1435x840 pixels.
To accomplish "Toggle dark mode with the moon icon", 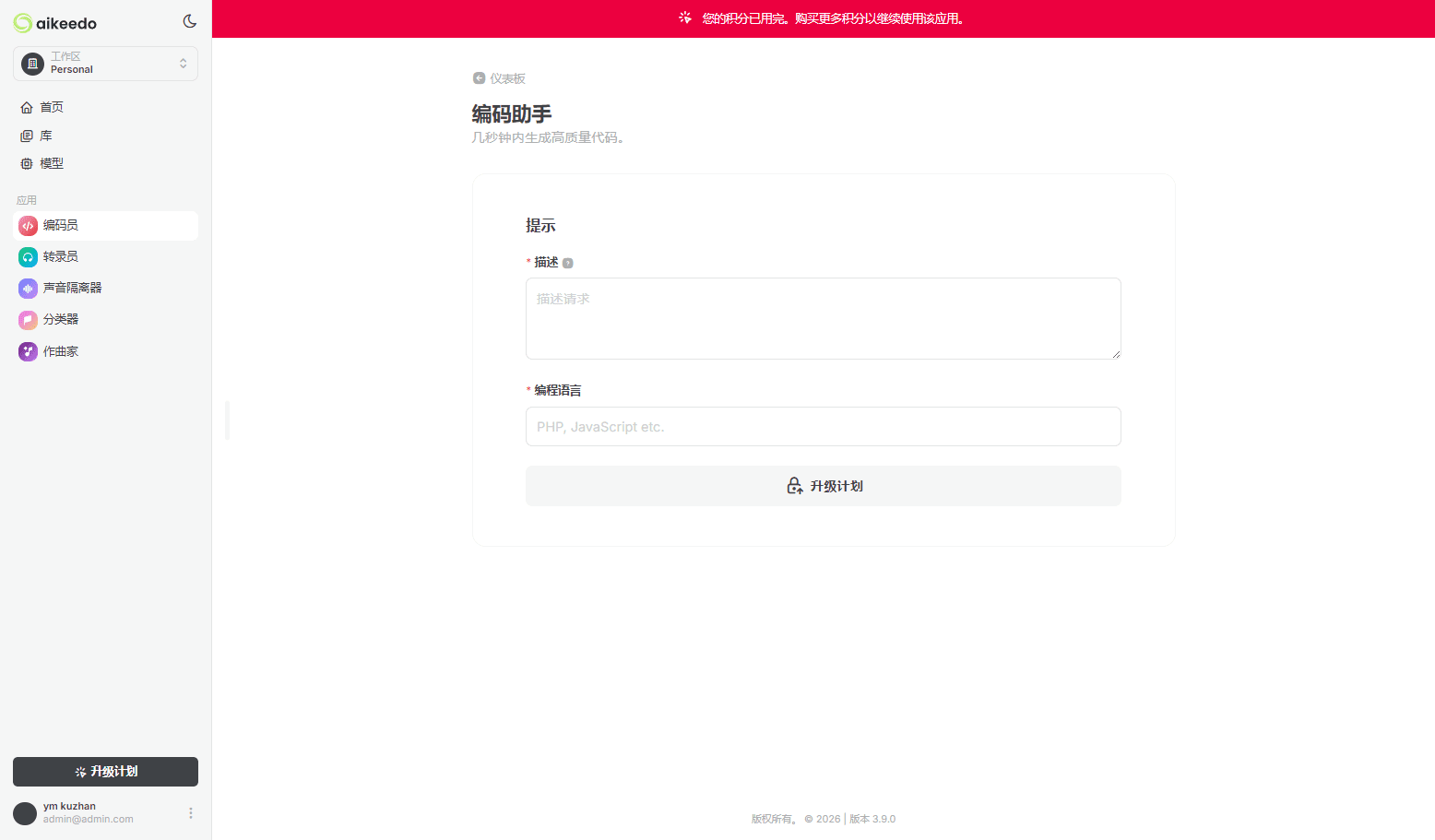I will (189, 20).
